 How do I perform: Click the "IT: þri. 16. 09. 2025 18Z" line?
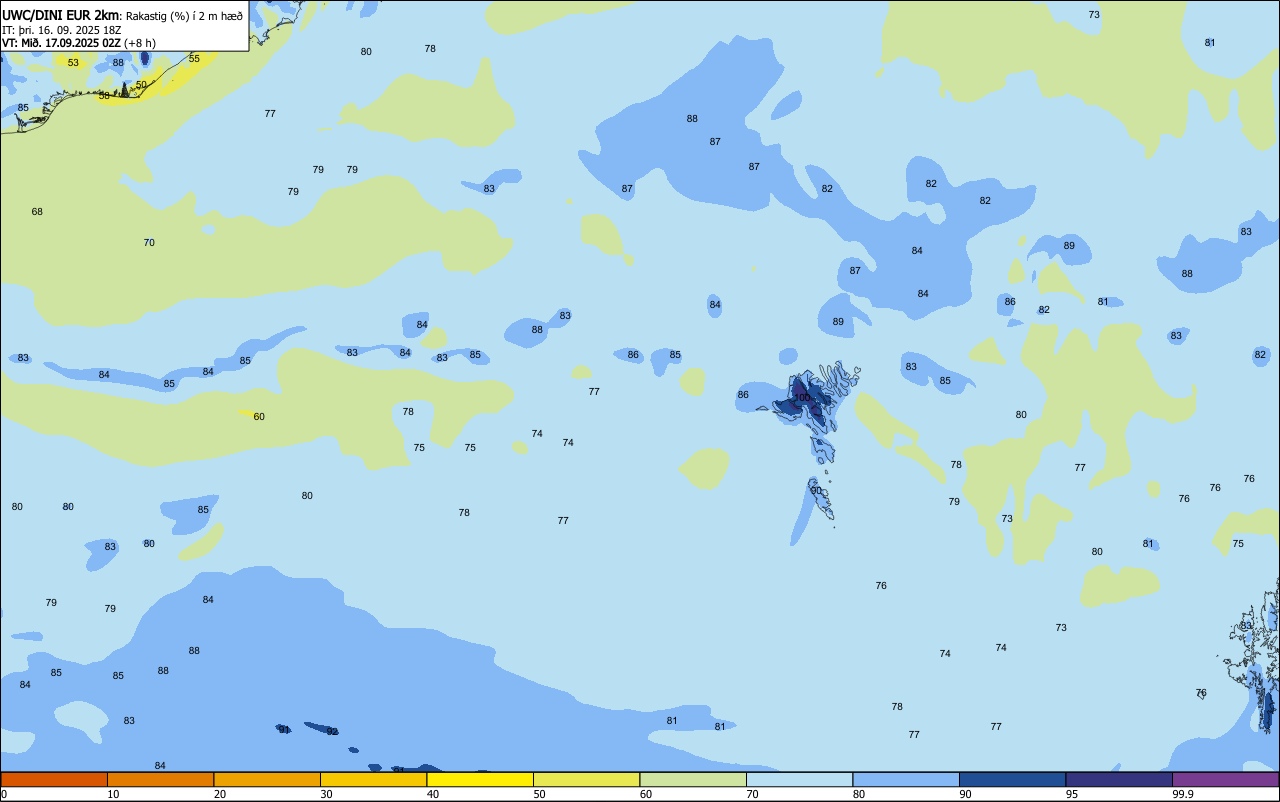(62, 30)
